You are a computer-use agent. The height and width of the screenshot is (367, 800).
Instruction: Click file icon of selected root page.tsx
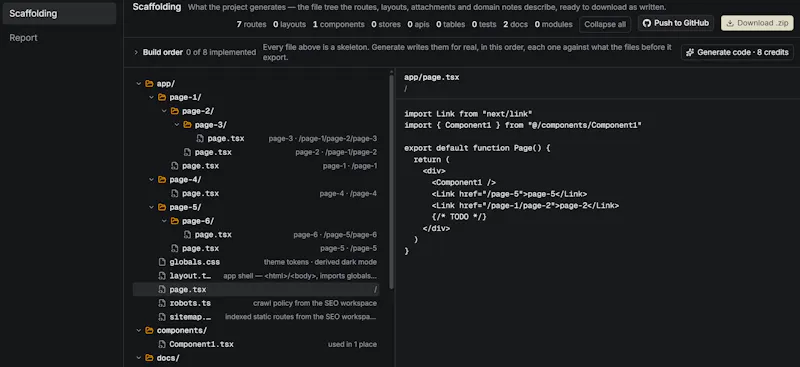pos(162,289)
